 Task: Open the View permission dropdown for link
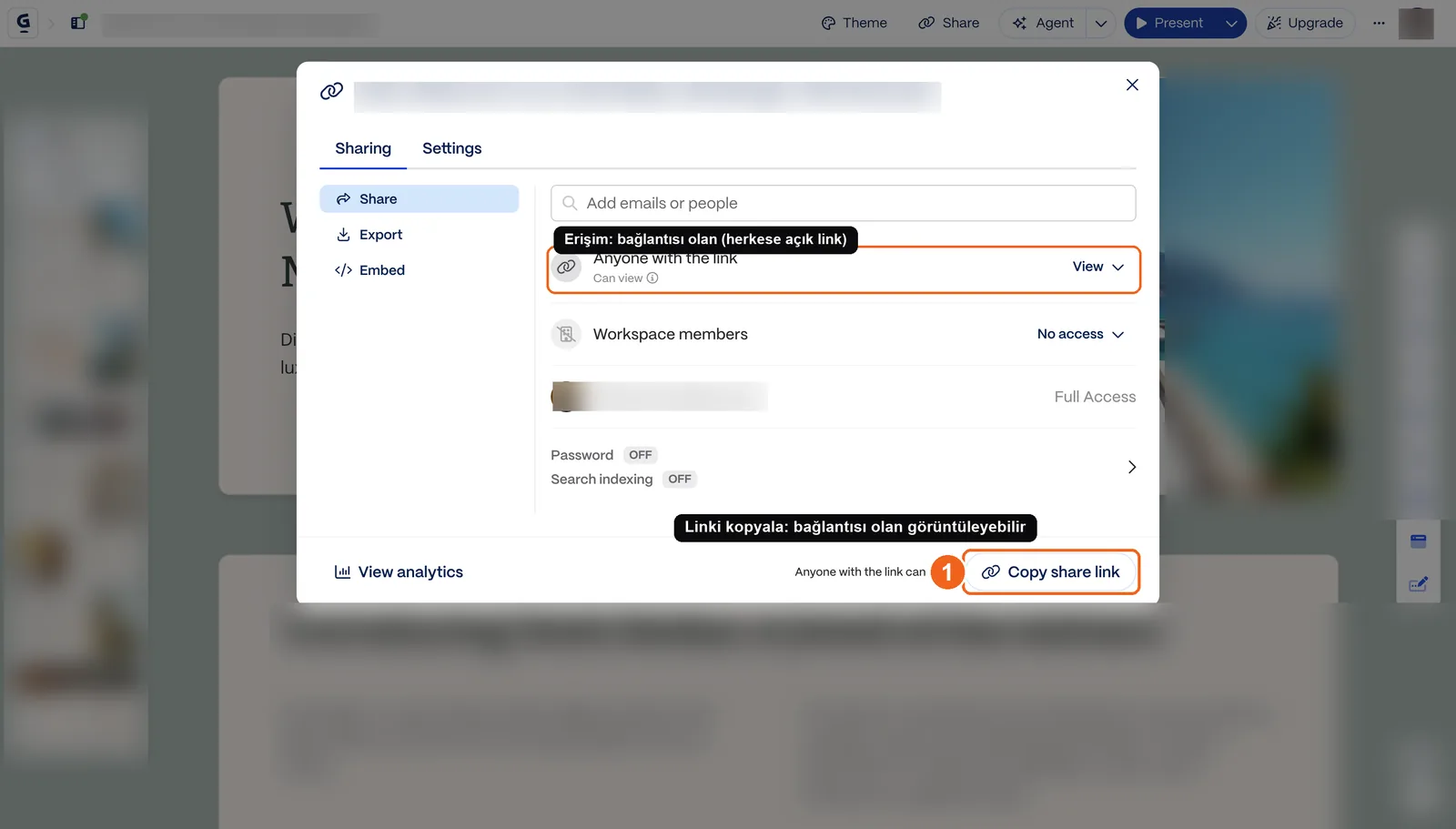(1098, 267)
